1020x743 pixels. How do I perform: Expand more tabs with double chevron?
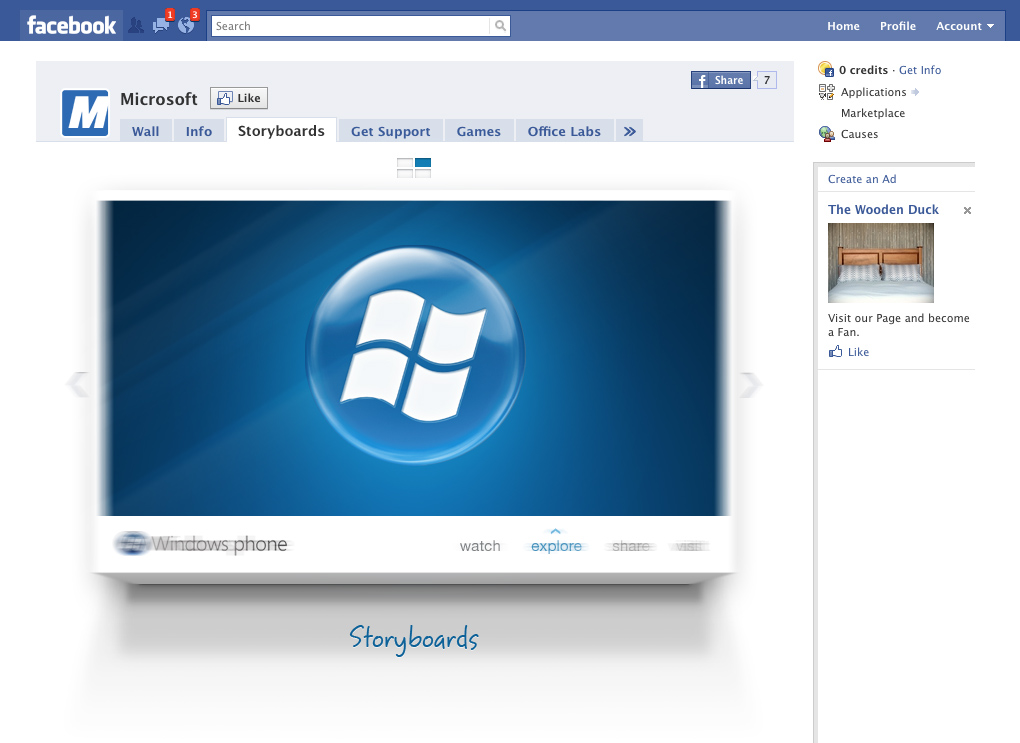630,131
